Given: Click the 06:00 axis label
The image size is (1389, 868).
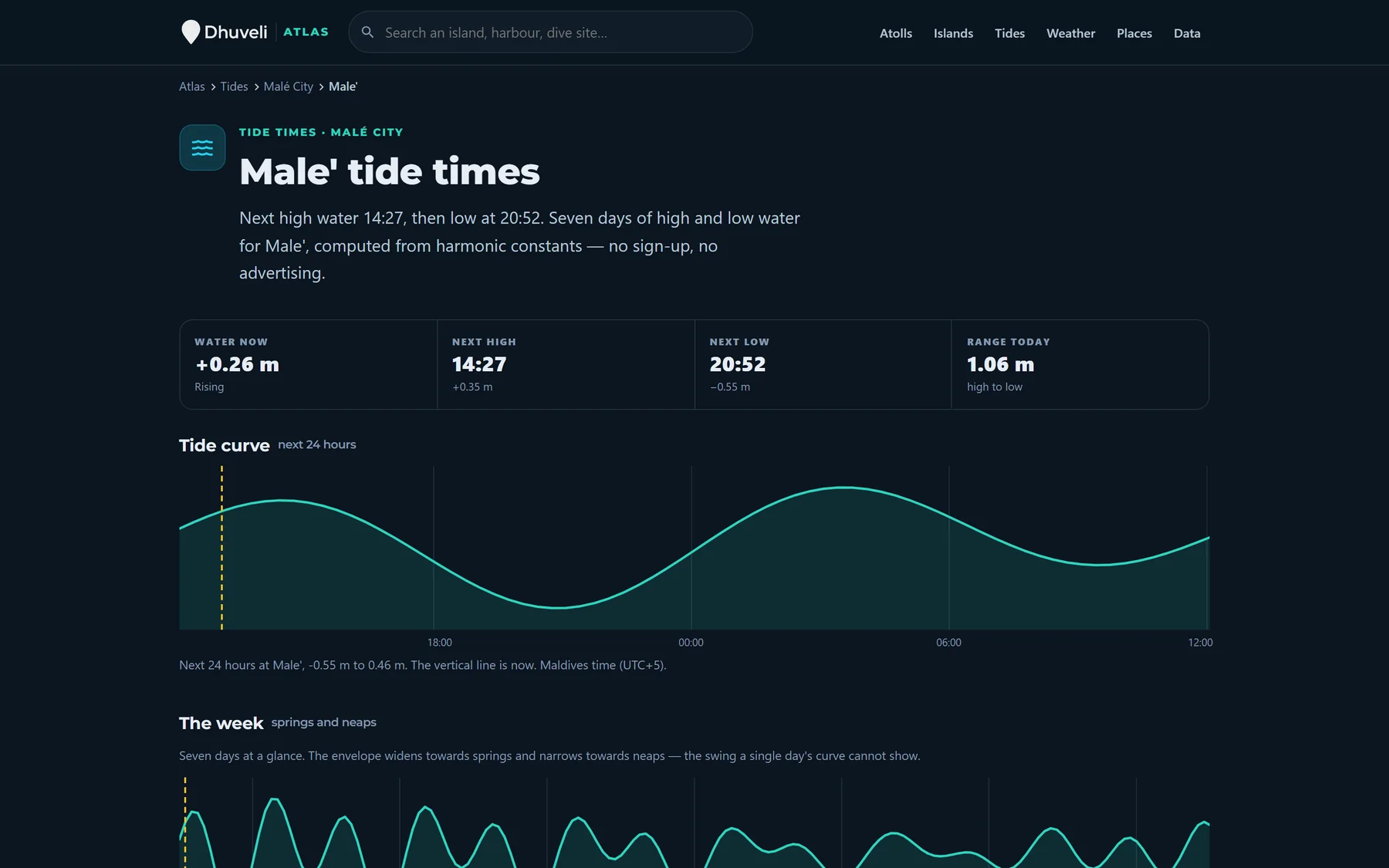Looking at the screenshot, I should tap(948, 643).
